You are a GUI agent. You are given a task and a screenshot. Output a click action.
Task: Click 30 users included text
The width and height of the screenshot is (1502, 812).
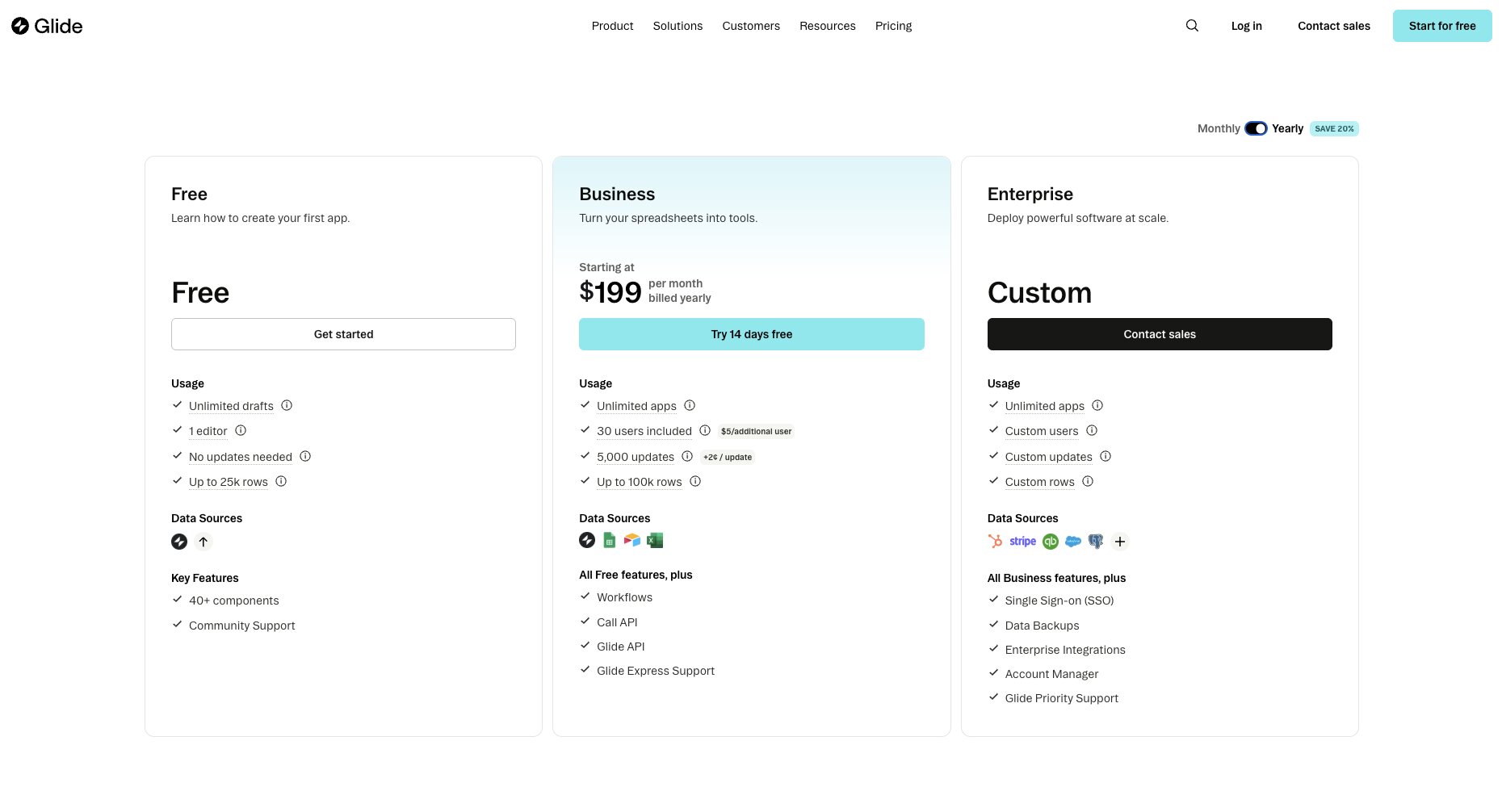click(x=644, y=431)
